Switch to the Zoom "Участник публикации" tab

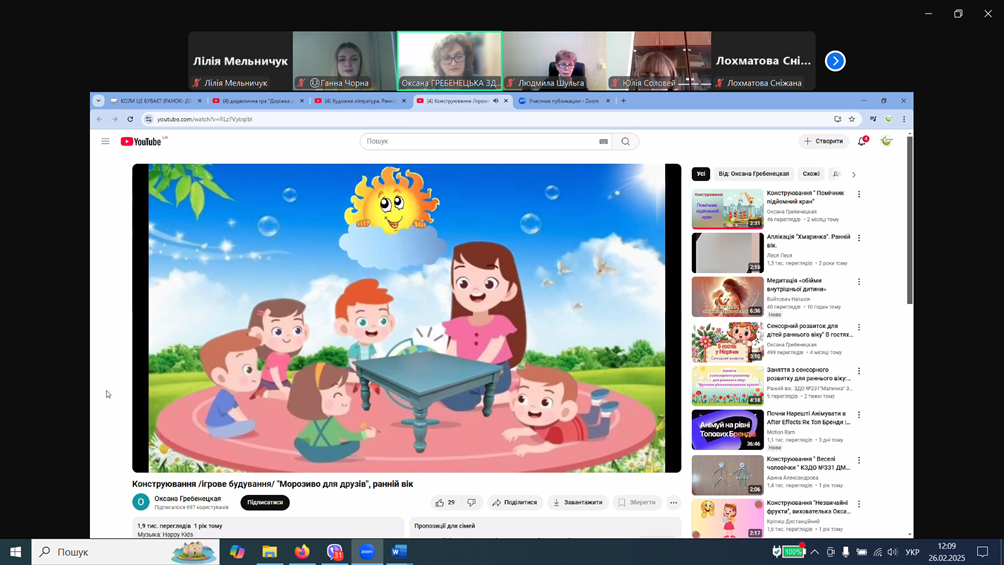tap(563, 101)
